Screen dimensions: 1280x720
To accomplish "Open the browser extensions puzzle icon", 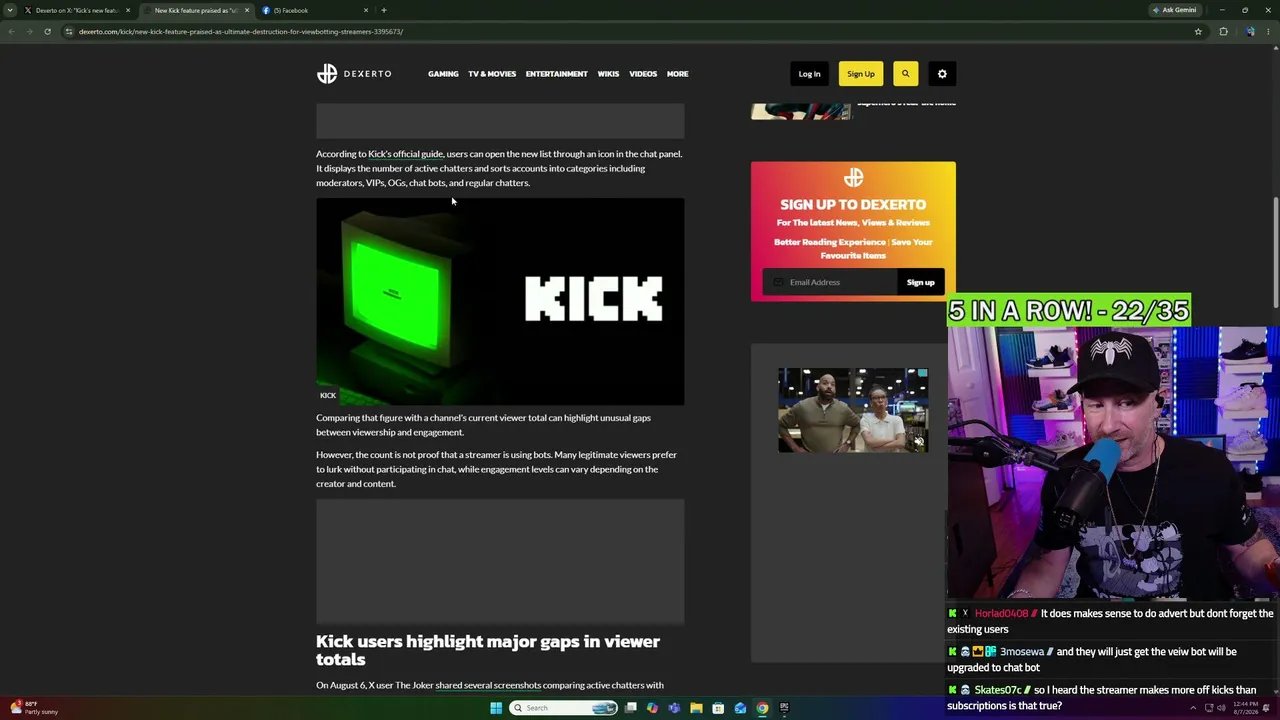I will 1223,31.
